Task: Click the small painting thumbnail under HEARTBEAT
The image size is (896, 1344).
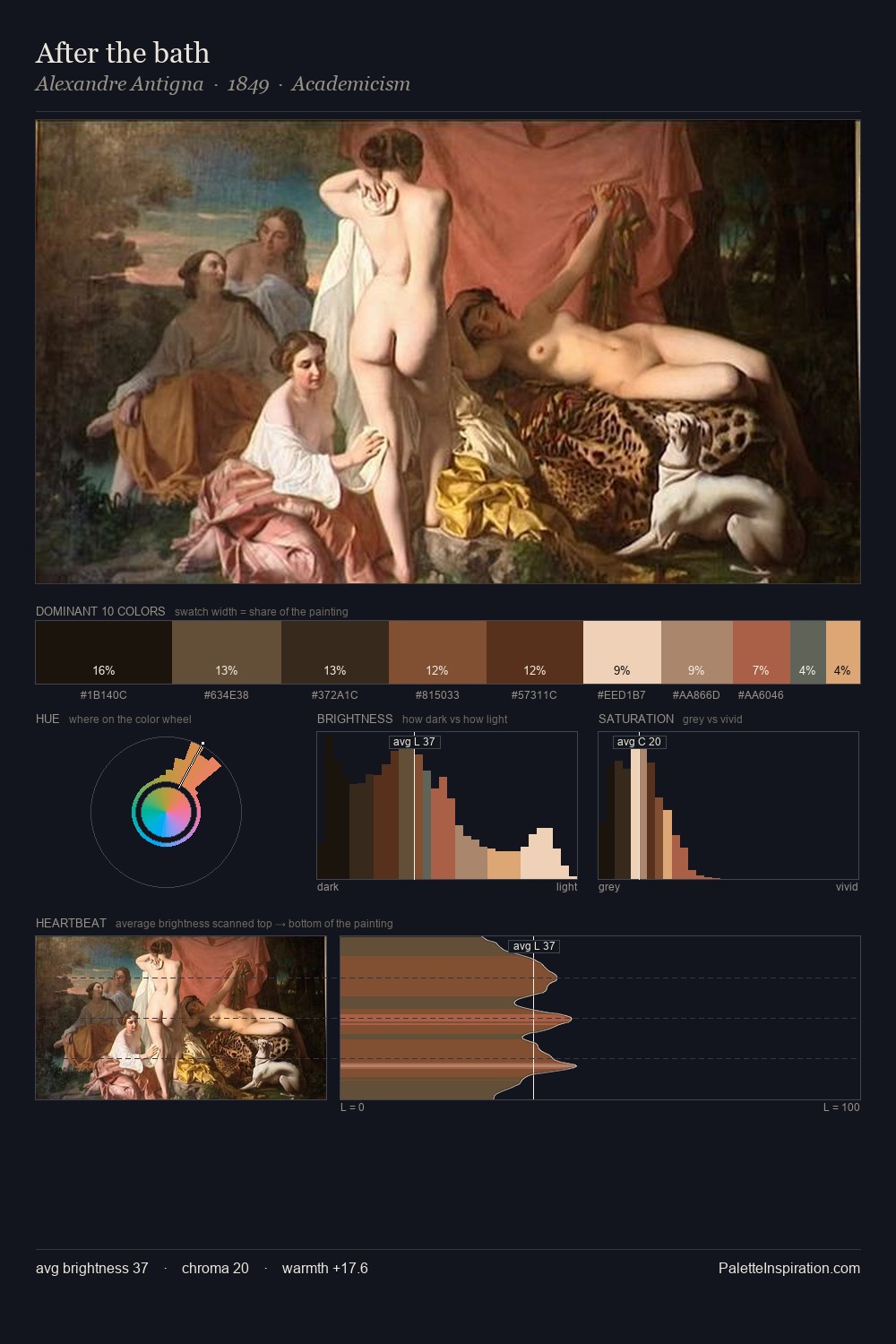Action: pyautogui.click(x=181, y=1018)
